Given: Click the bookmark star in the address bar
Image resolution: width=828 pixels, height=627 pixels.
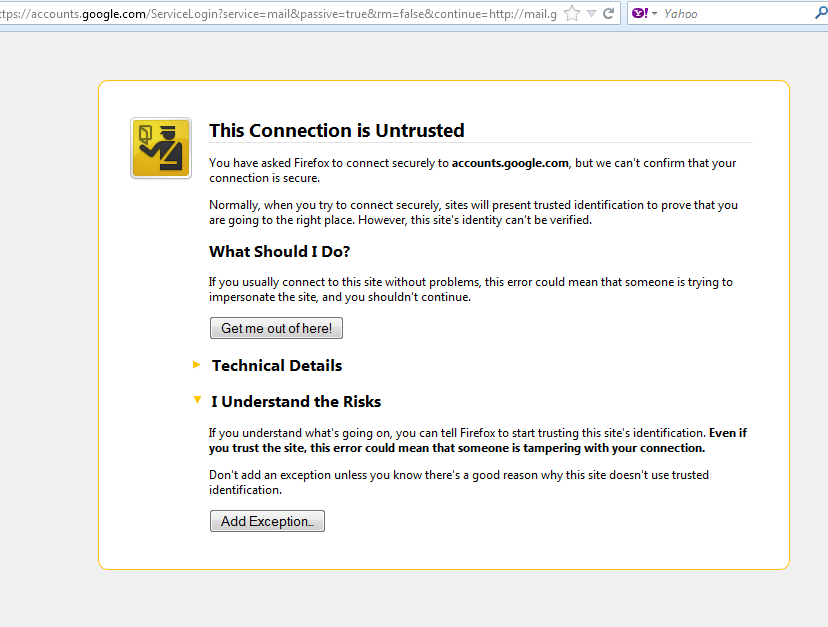Looking at the screenshot, I should (x=572, y=13).
